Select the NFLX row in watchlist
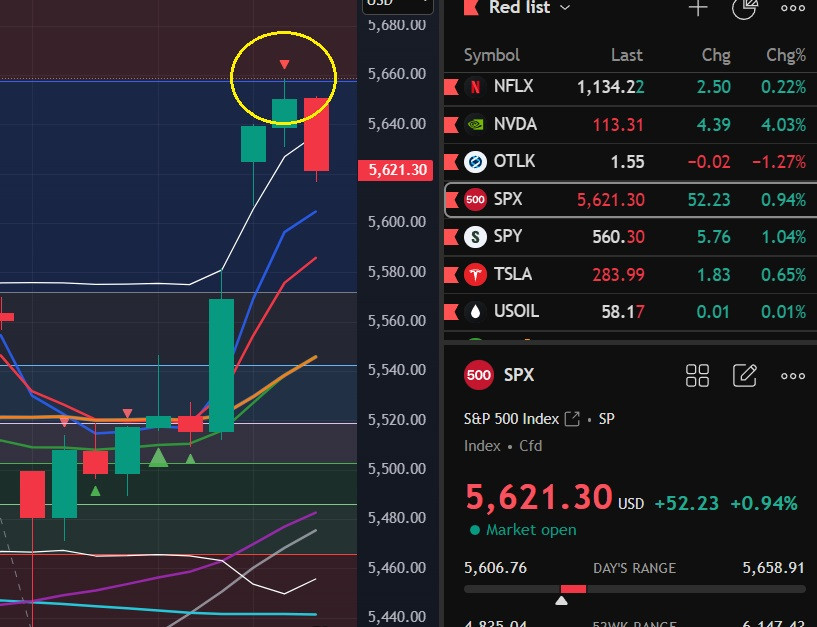Screen dimensions: 817x627 [x=630, y=87]
